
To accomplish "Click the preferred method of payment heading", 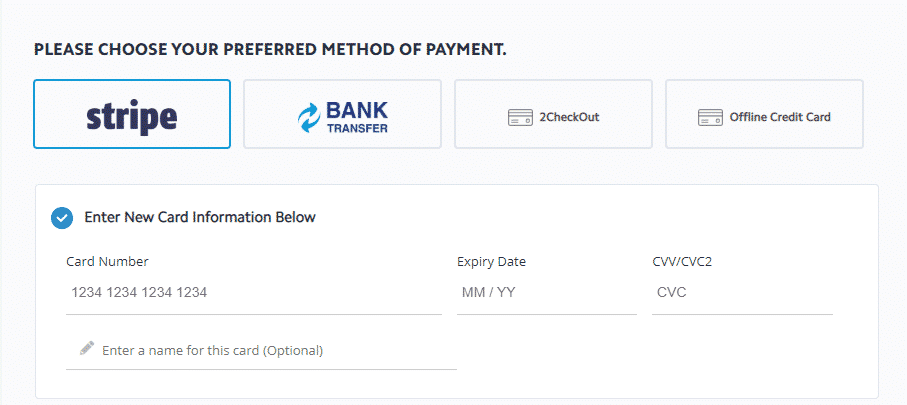I will point(270,49).
